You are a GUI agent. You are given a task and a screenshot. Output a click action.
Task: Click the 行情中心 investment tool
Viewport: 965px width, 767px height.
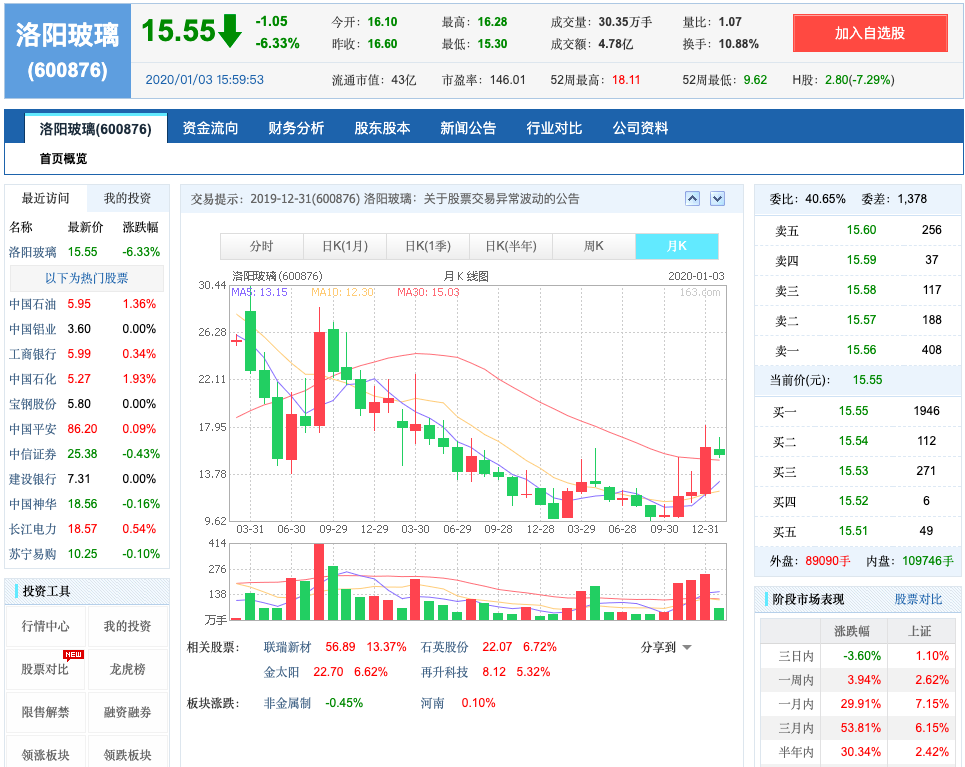click(x=46, y=626)
